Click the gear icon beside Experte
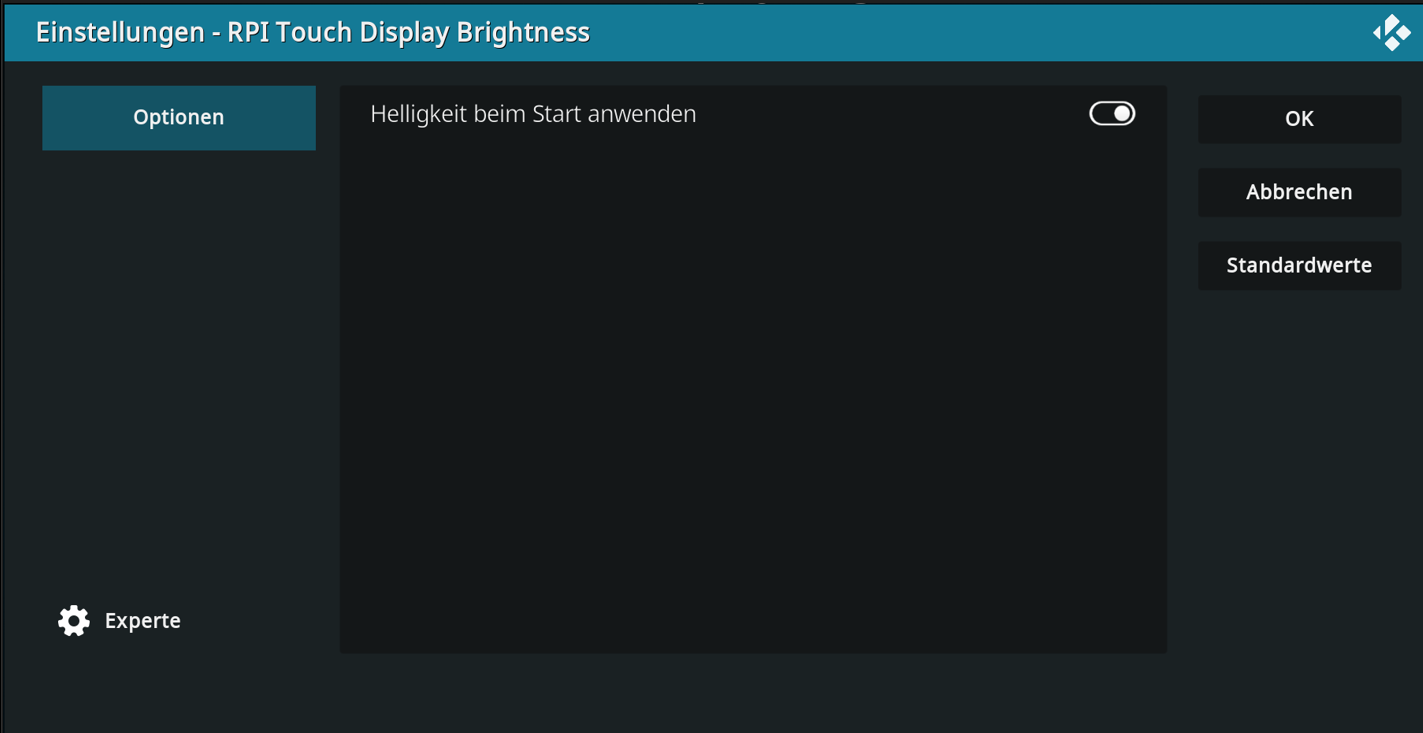Viewport: 1423px width, 733px height. point(74,621)
